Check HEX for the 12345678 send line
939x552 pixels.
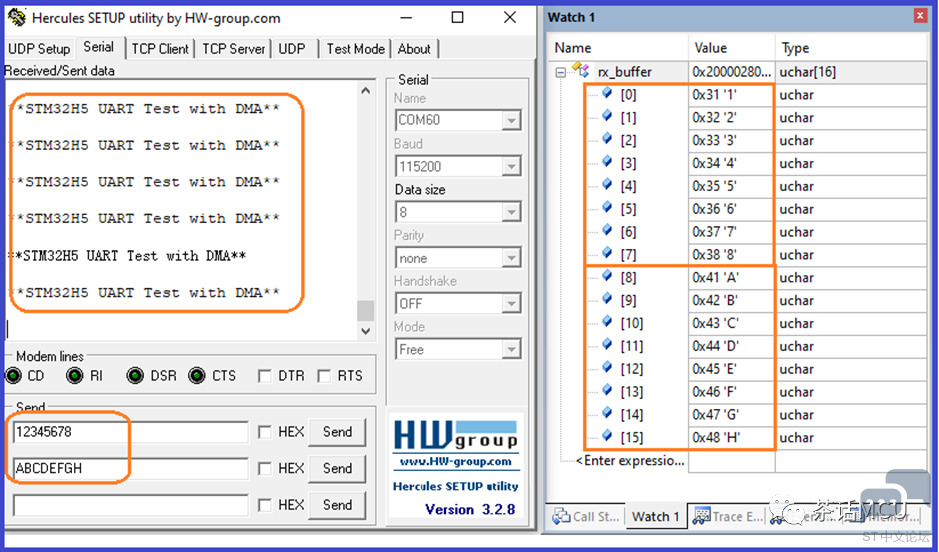pyautogui.click(x=265, y=432)
